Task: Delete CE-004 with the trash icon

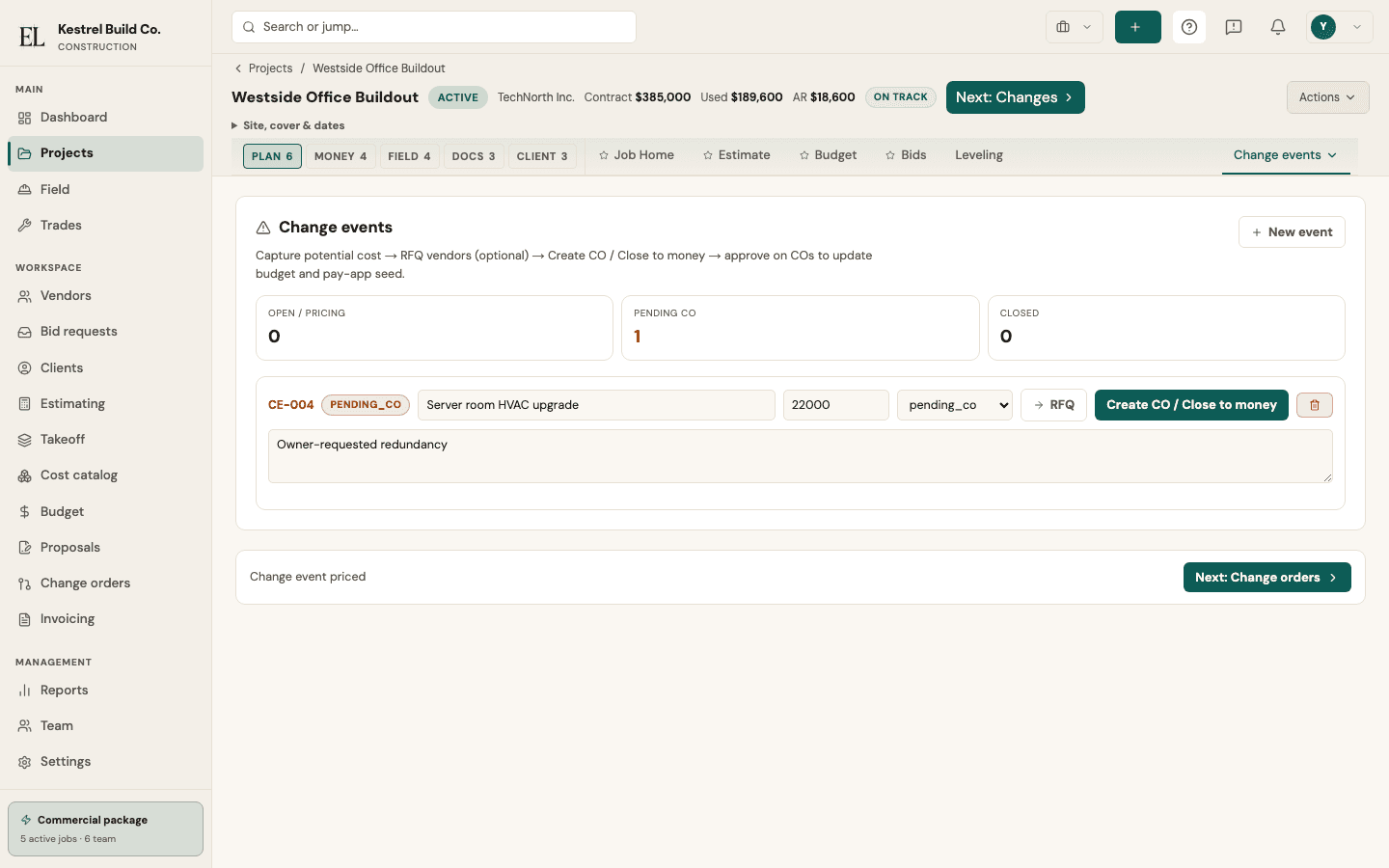Action: (x=1315, y=405)
